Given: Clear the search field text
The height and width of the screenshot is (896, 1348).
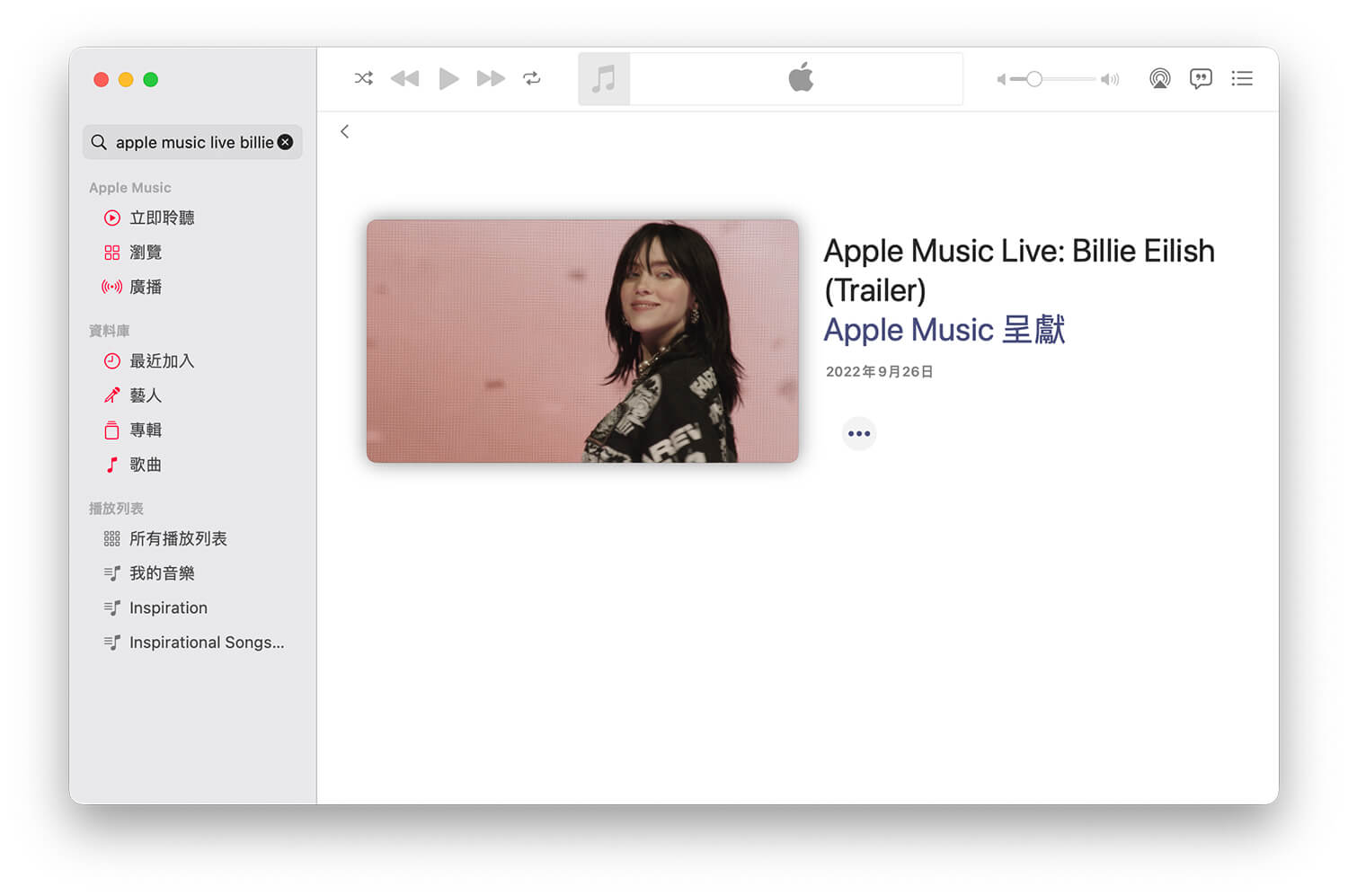Looking at the screenshot, I should pyautogui.click(x=285, y=142).
